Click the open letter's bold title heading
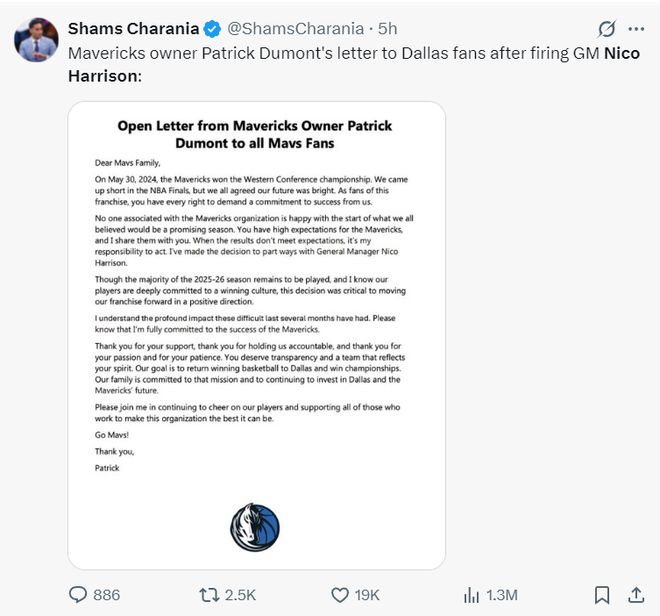Screen dimensions: 660x616 coord(255,135)
